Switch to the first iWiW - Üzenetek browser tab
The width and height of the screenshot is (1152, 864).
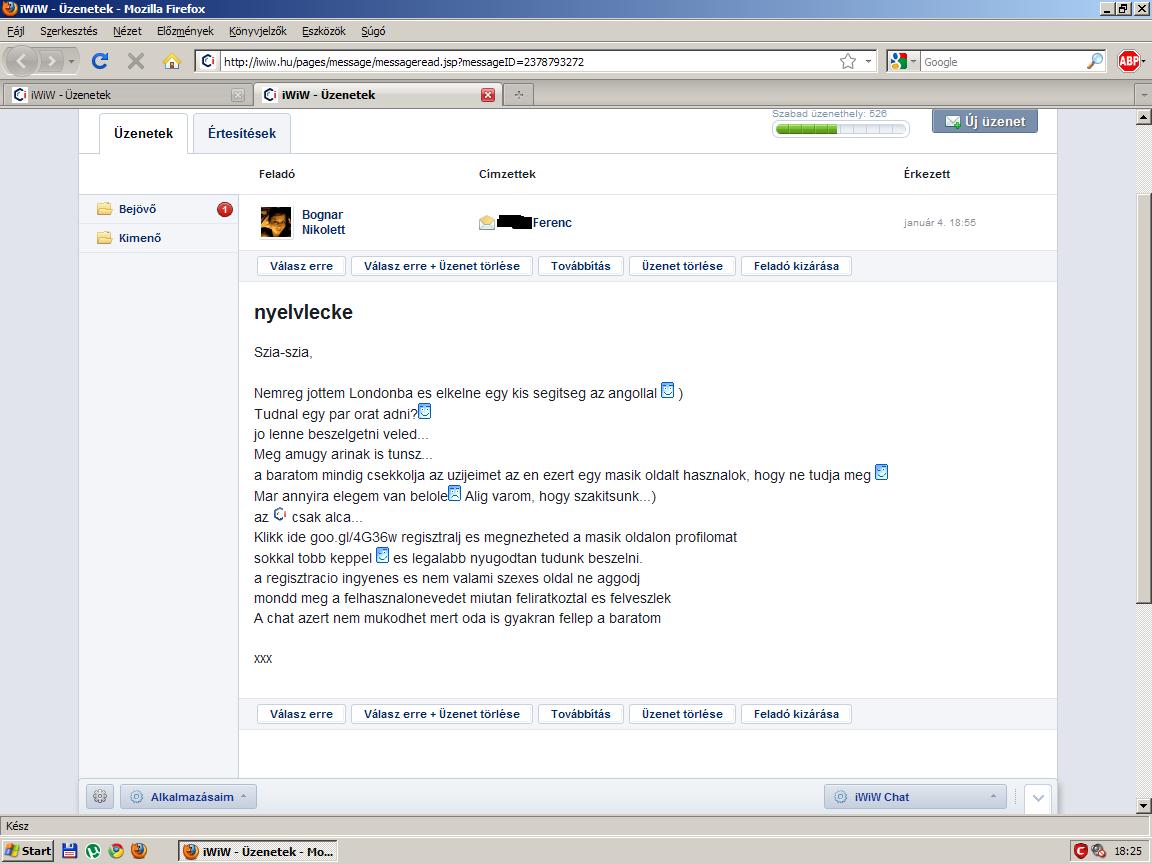pos(128,95)
